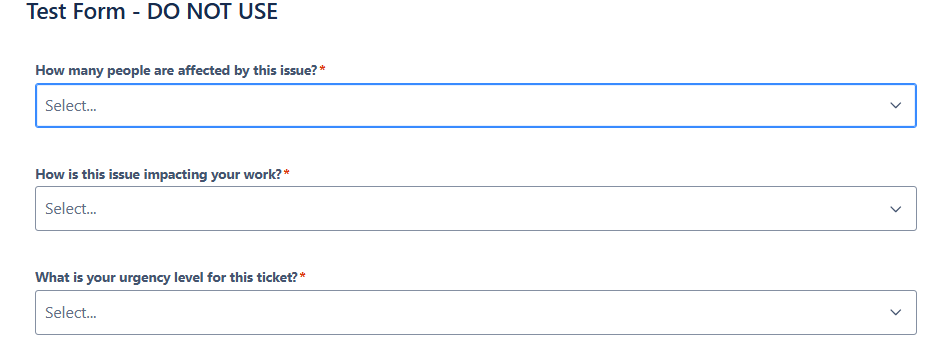
Task: Open the "How many people are affected" dropdown
Action: click(476, 105)
